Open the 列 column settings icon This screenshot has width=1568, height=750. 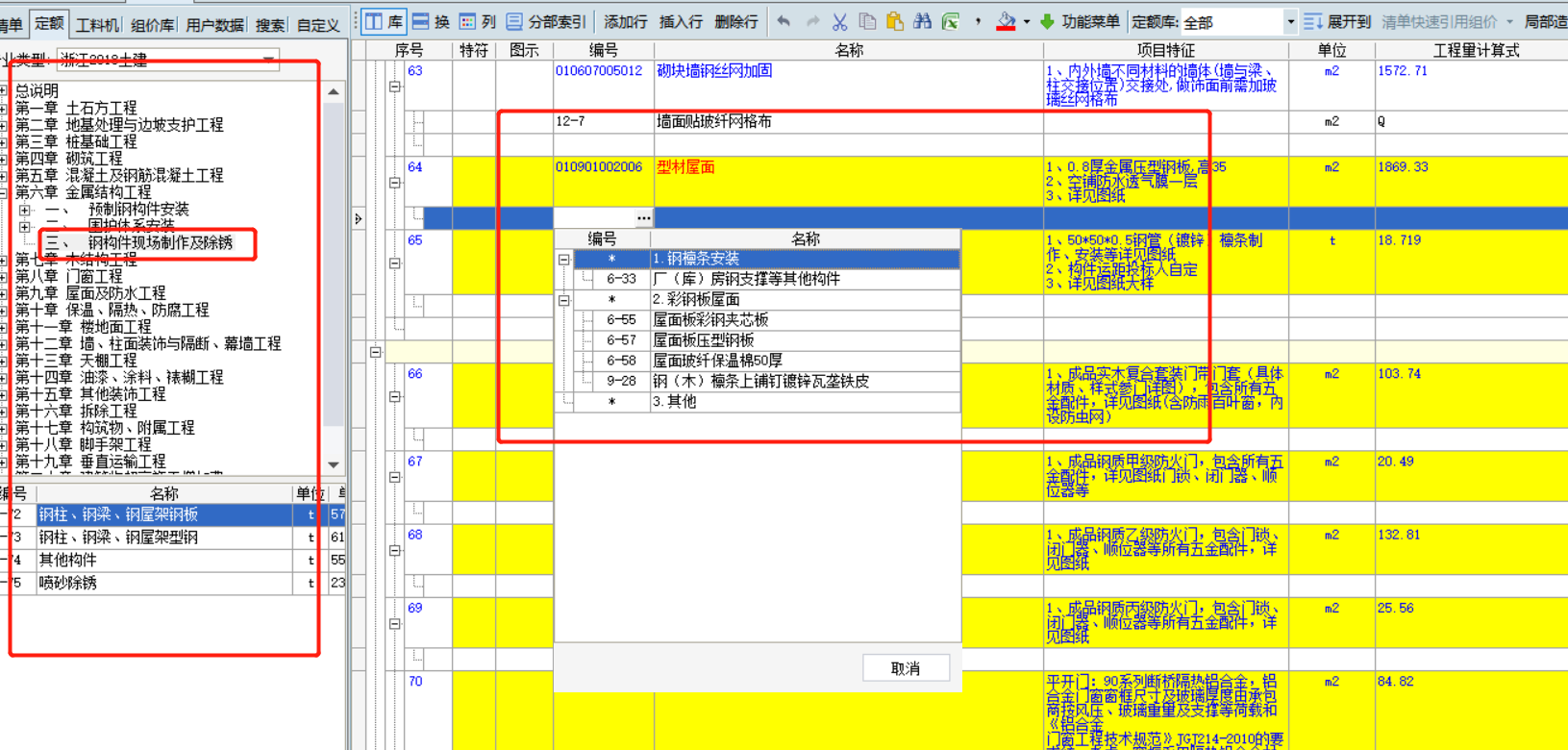pos(477,21)
